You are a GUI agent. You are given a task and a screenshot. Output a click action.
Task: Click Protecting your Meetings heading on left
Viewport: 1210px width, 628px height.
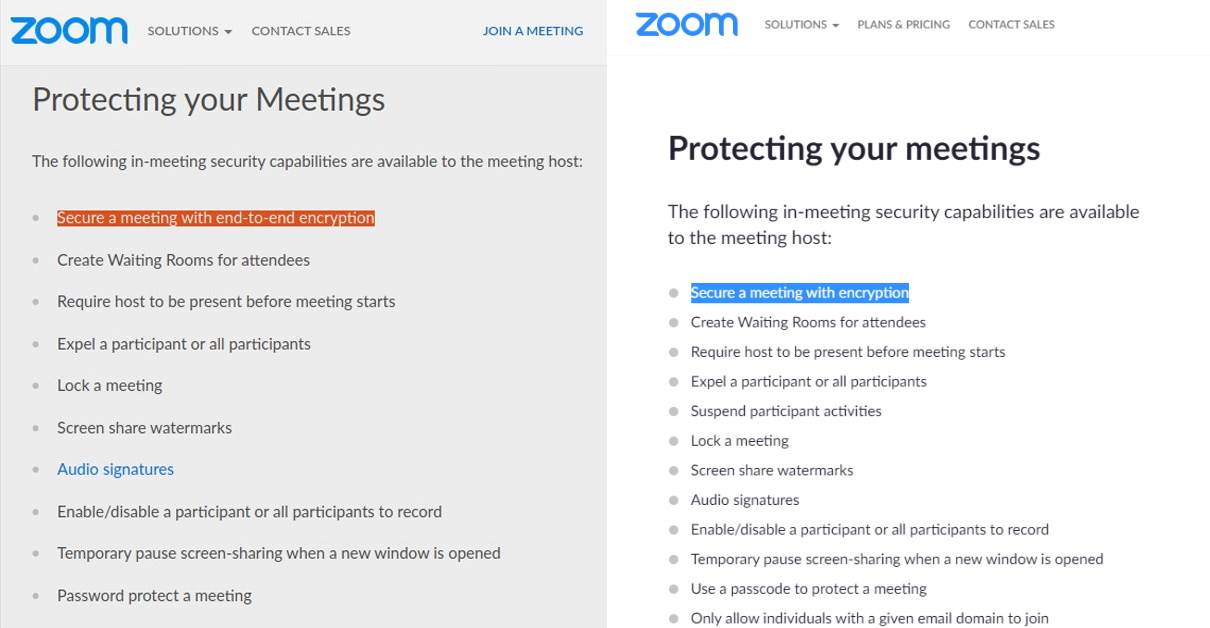point(208,100)
